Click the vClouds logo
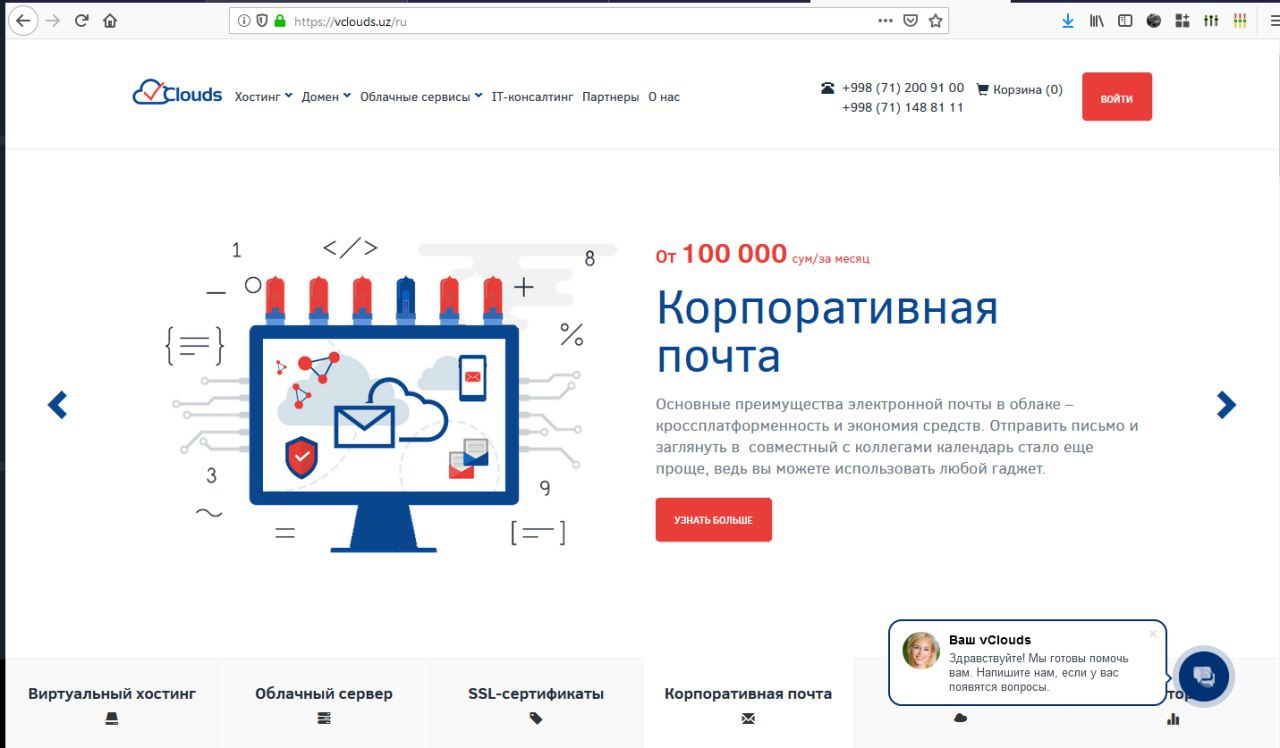The width and height of the screenshot is (1280, 748). 177,93
